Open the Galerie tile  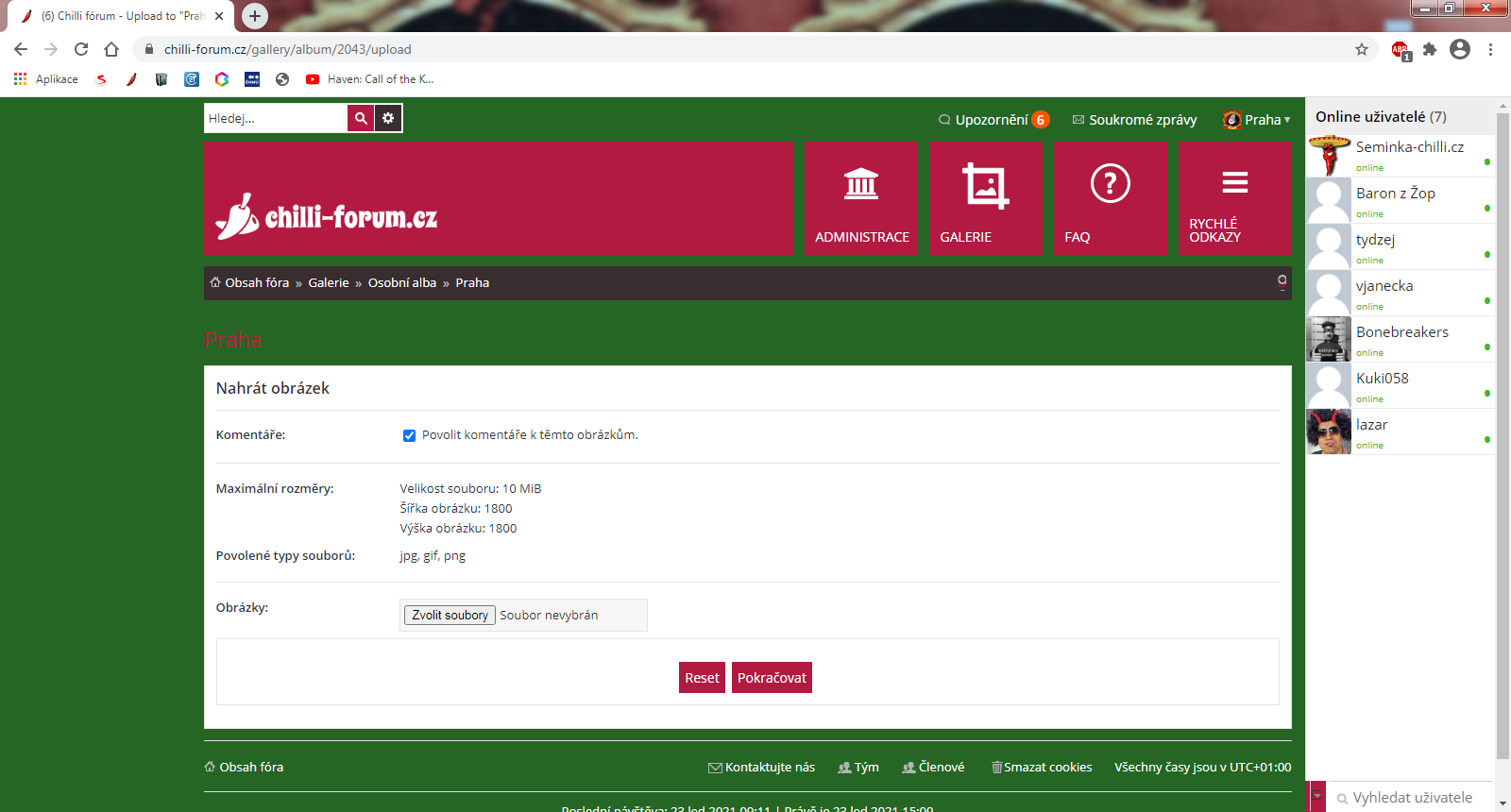[985, 198]
